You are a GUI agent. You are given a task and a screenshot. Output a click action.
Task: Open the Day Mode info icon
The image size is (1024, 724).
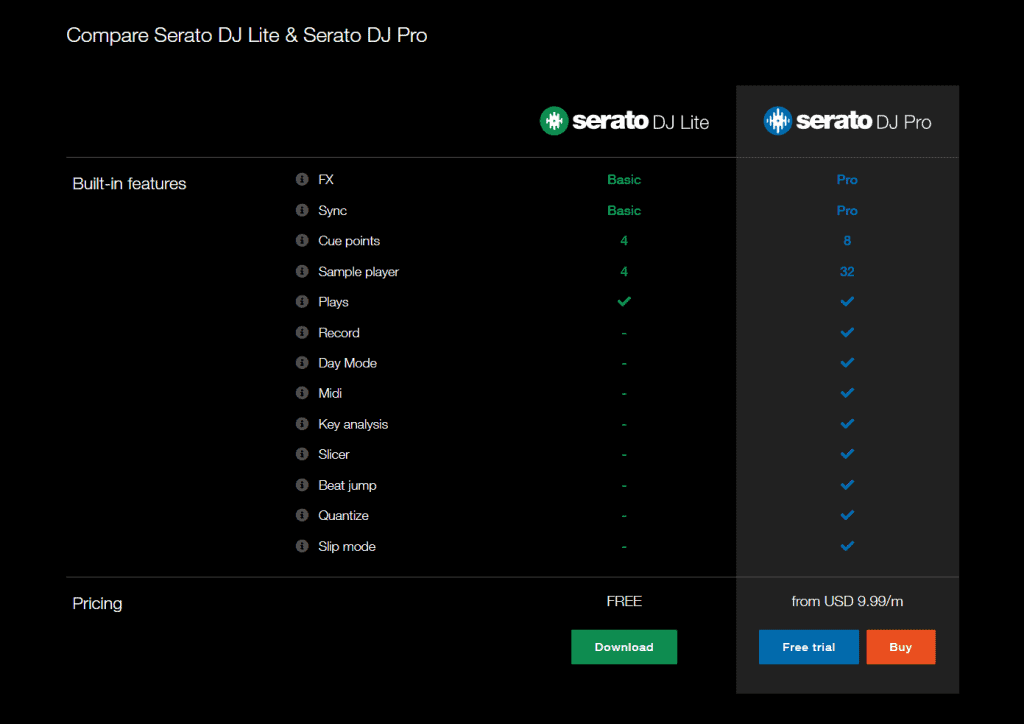[302, 362]
